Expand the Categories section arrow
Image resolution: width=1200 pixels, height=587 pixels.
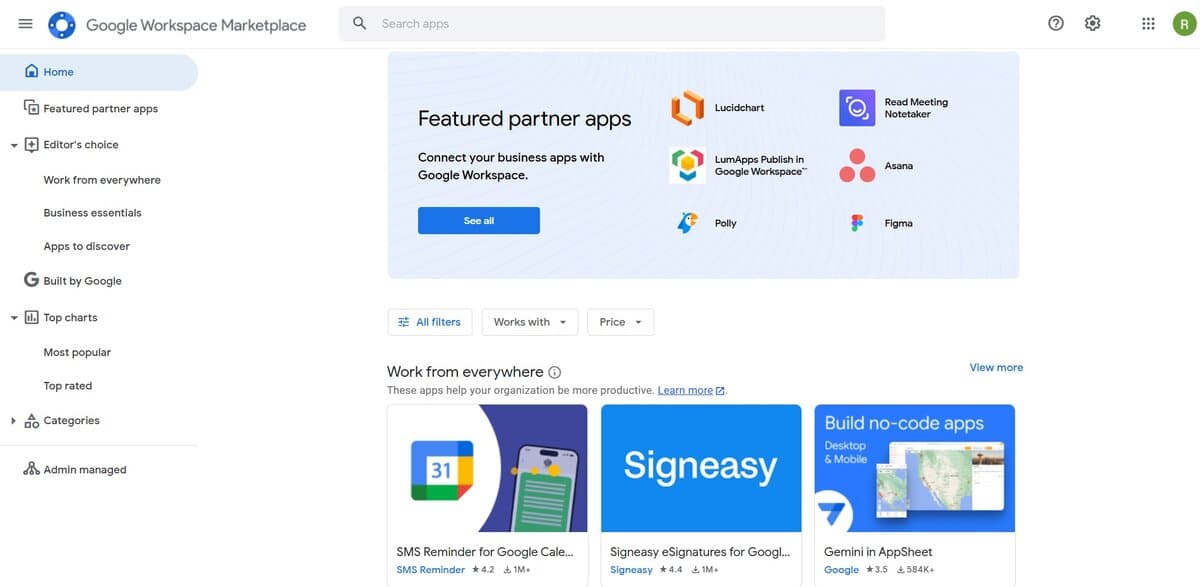pyautogui.click(x=14, y=421)
